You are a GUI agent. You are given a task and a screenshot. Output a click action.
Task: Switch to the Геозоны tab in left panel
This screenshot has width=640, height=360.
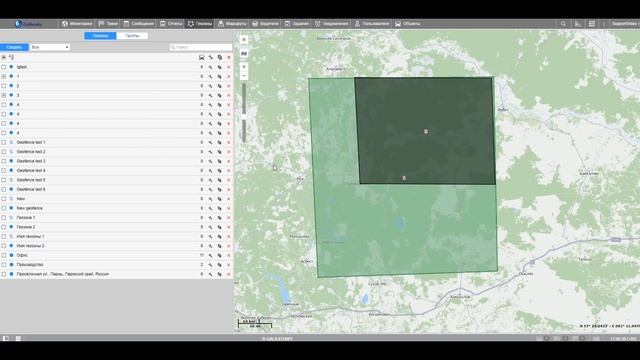click(x=100, y=36)
